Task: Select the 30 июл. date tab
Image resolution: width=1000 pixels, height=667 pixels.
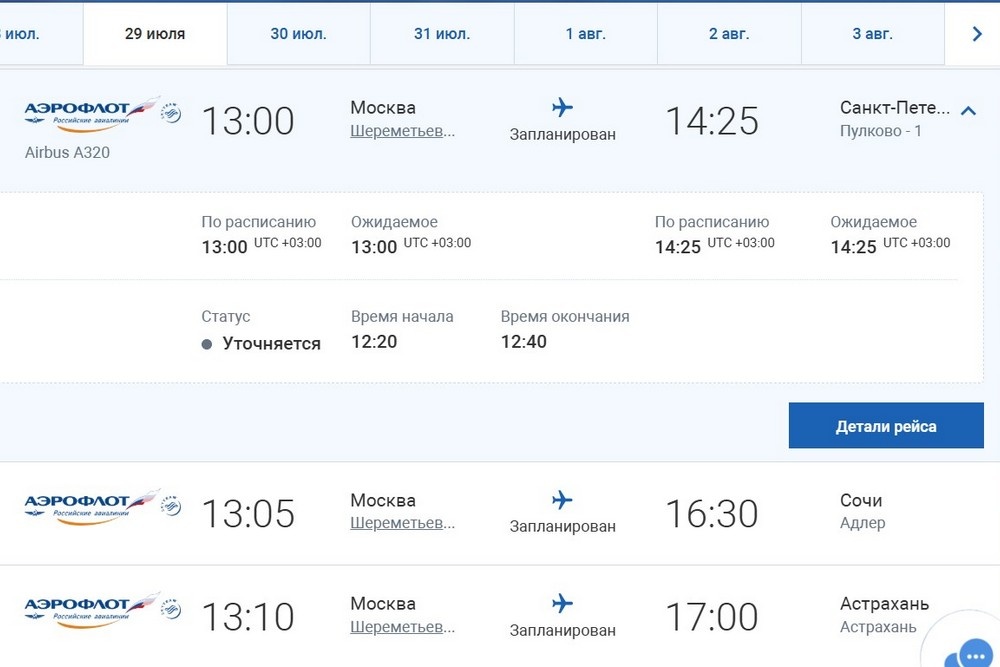Action: (x=299, y=34)
